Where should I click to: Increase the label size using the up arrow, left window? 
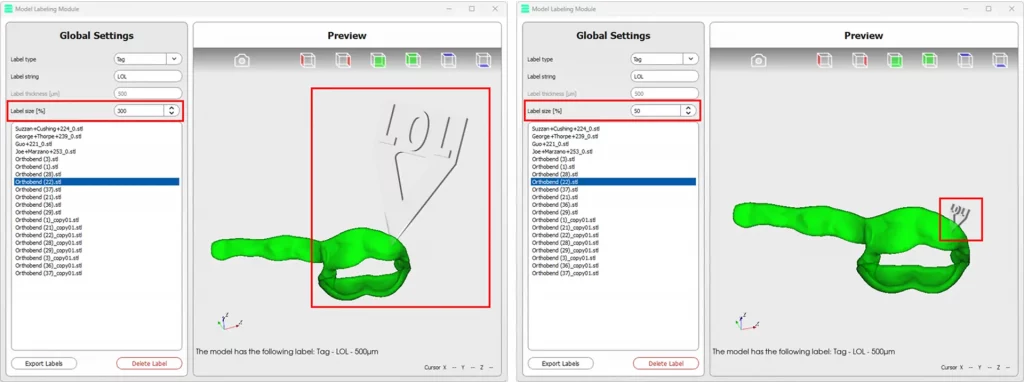(171, 108)
